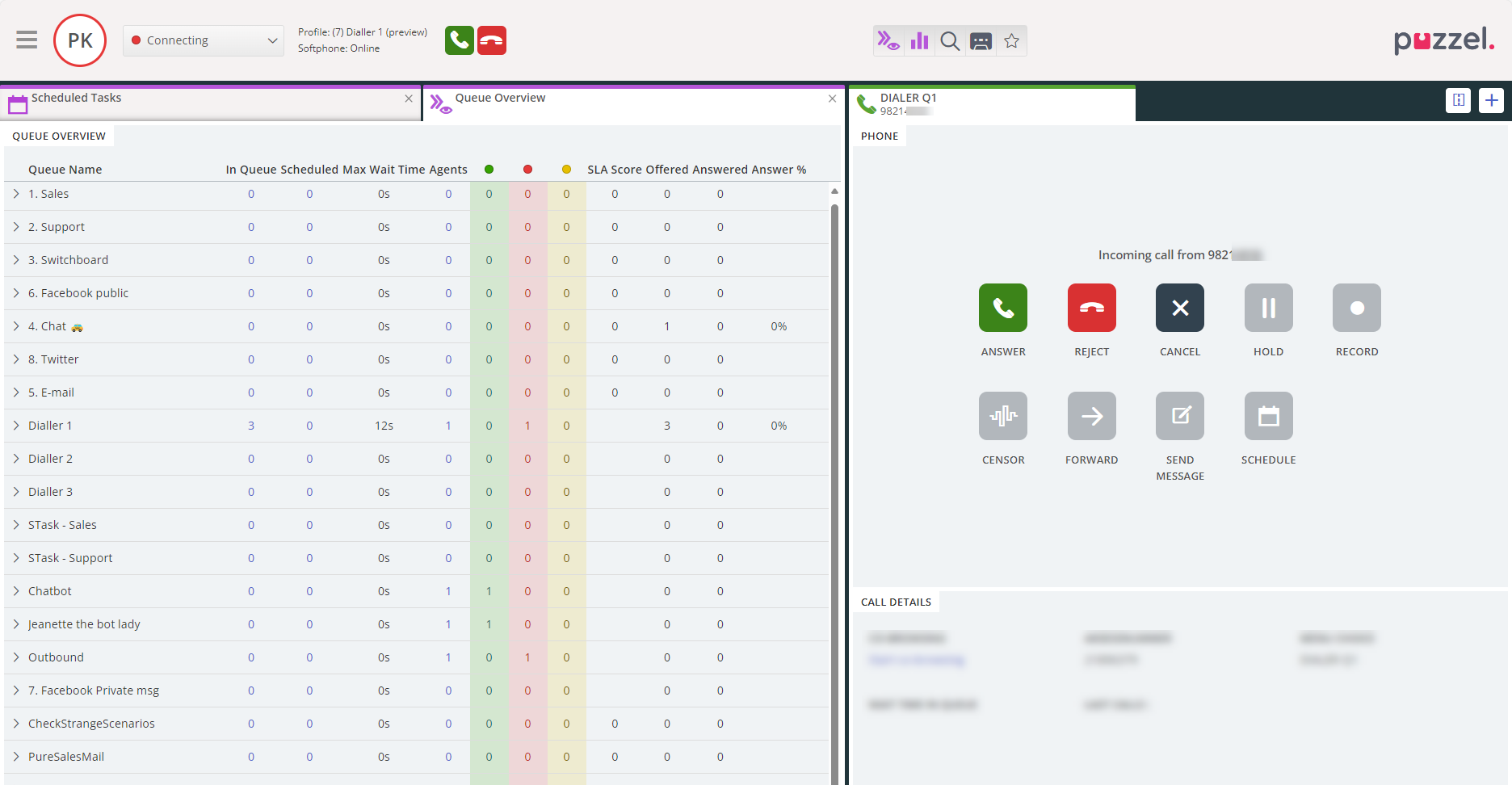Click the queue list vertical scrollbar

coord(834,485)
